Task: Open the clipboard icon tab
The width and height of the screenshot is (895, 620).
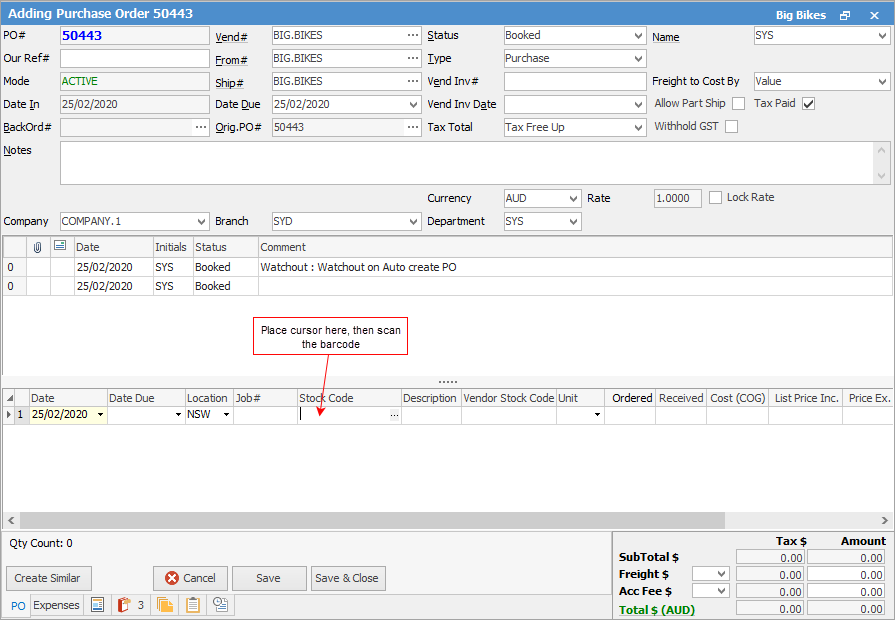Action: (x=193, y=605)
